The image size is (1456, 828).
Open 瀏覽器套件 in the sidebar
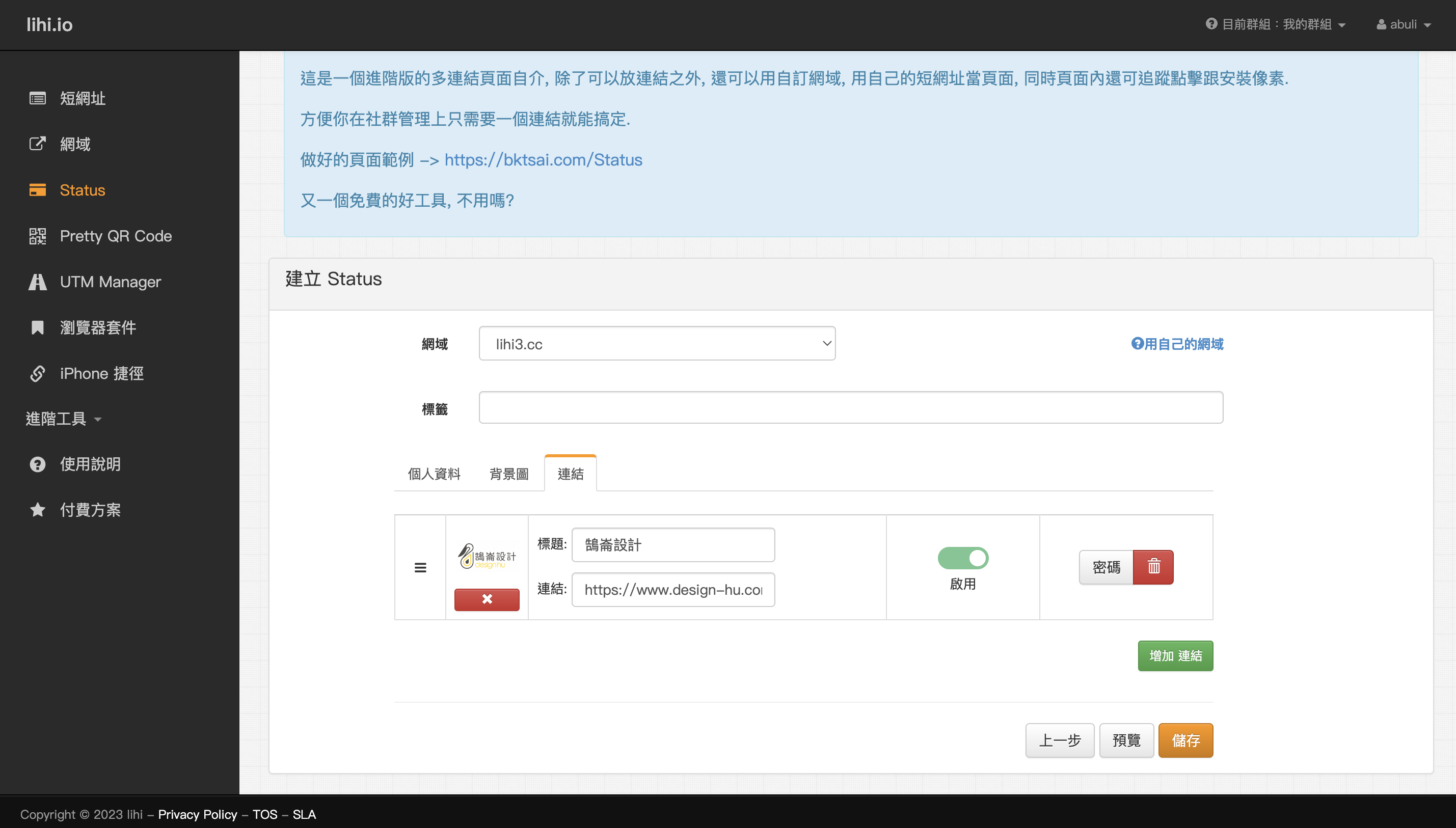[98, 327]
